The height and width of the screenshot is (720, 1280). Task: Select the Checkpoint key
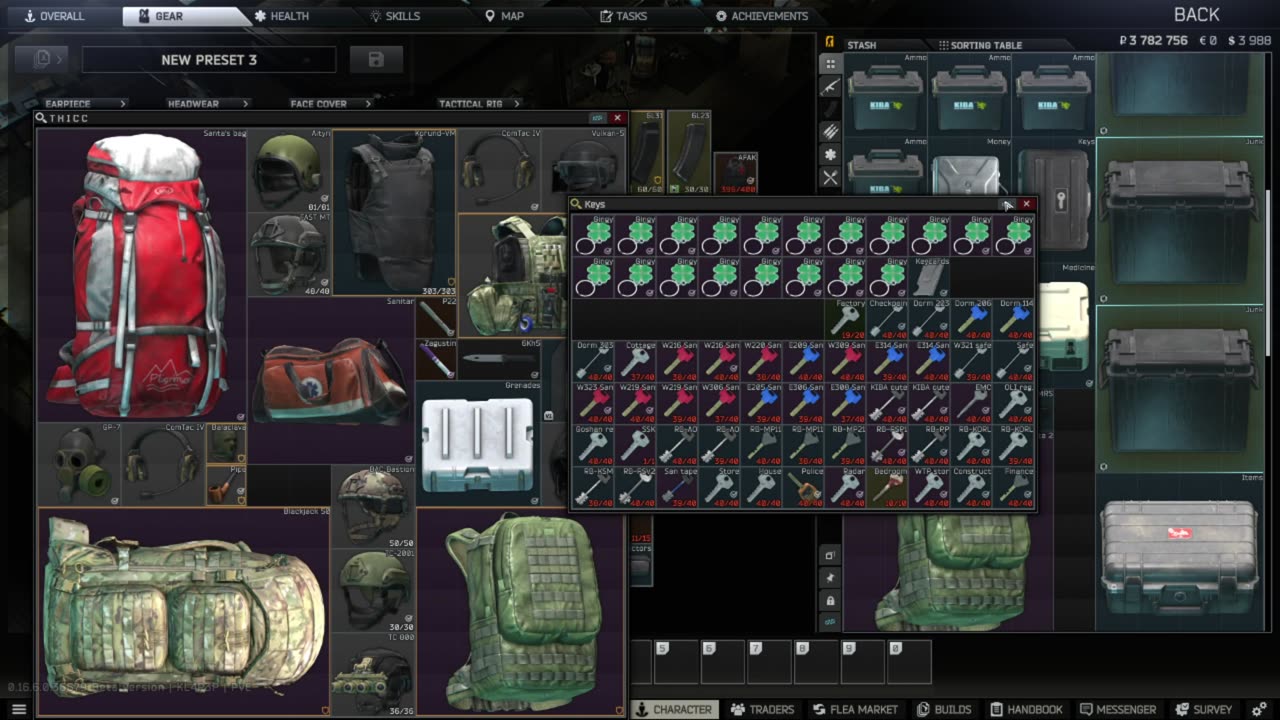click(x=887, y=319)
